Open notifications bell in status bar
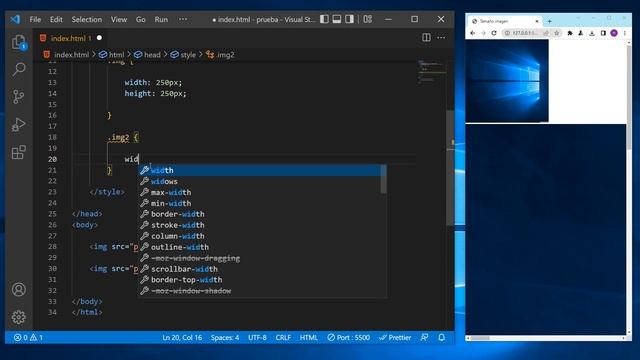This screenshot has height=360, width=640. (442, 338)
